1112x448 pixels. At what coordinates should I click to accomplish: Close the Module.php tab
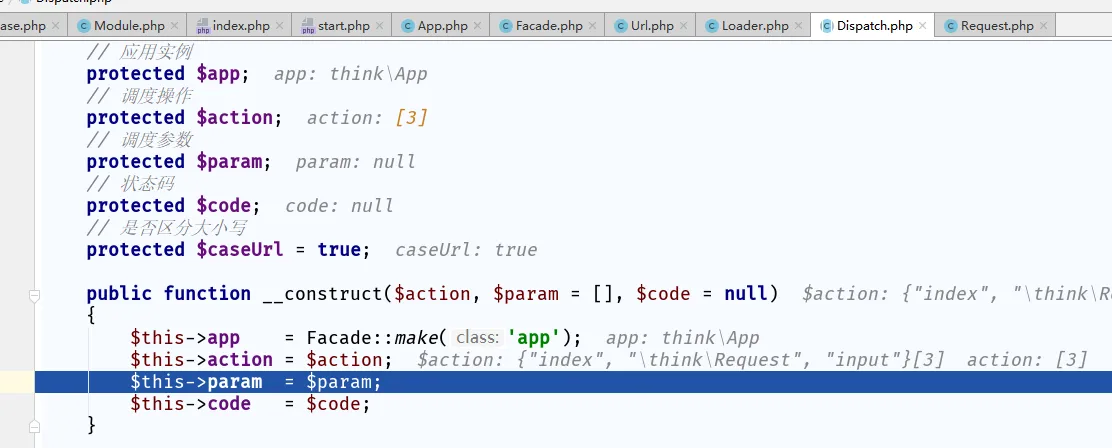(x=176, y=26)
